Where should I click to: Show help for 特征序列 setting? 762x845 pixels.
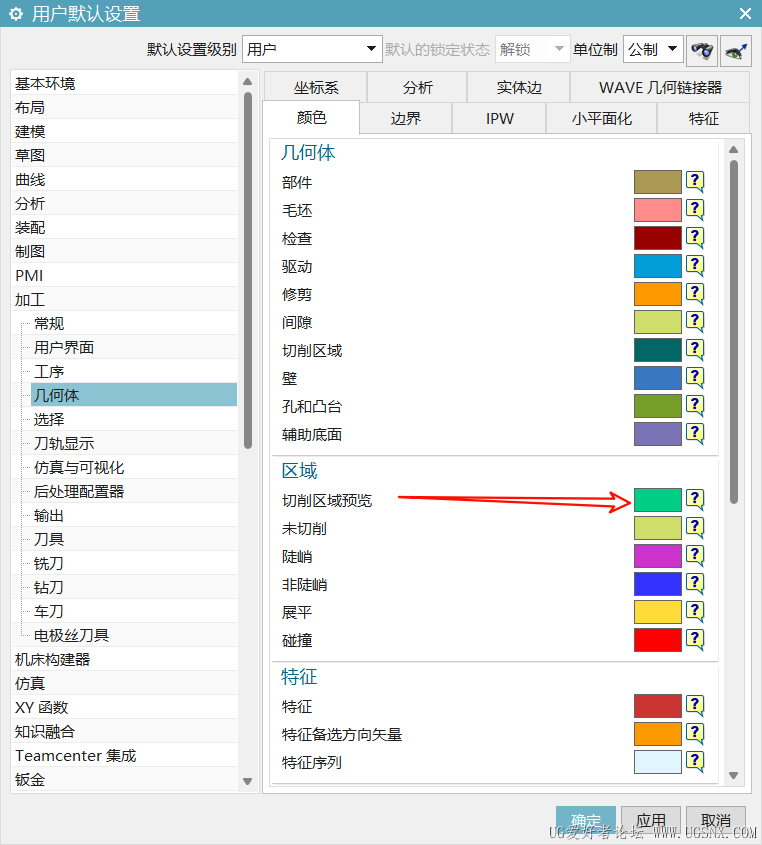coord(695,762)
